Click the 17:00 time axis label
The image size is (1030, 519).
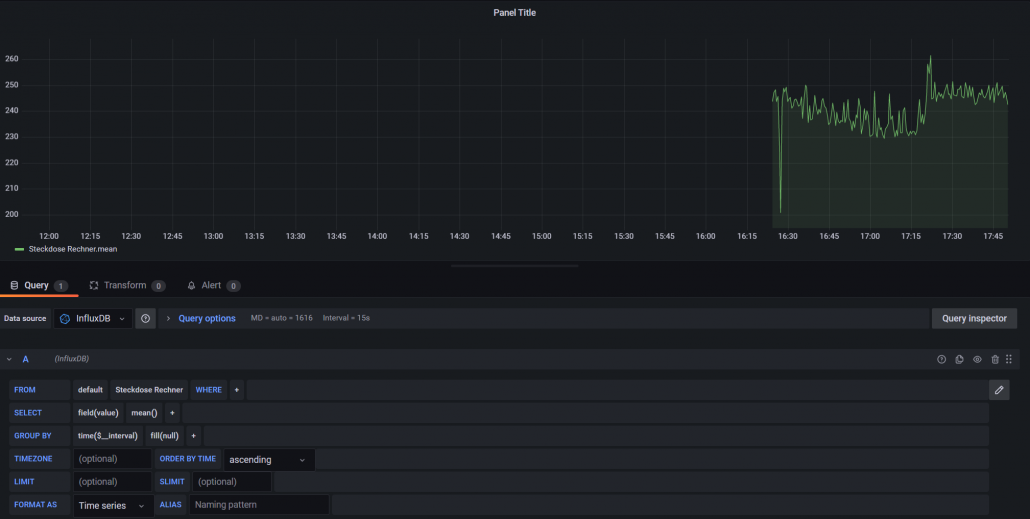[x=870, y=236]
